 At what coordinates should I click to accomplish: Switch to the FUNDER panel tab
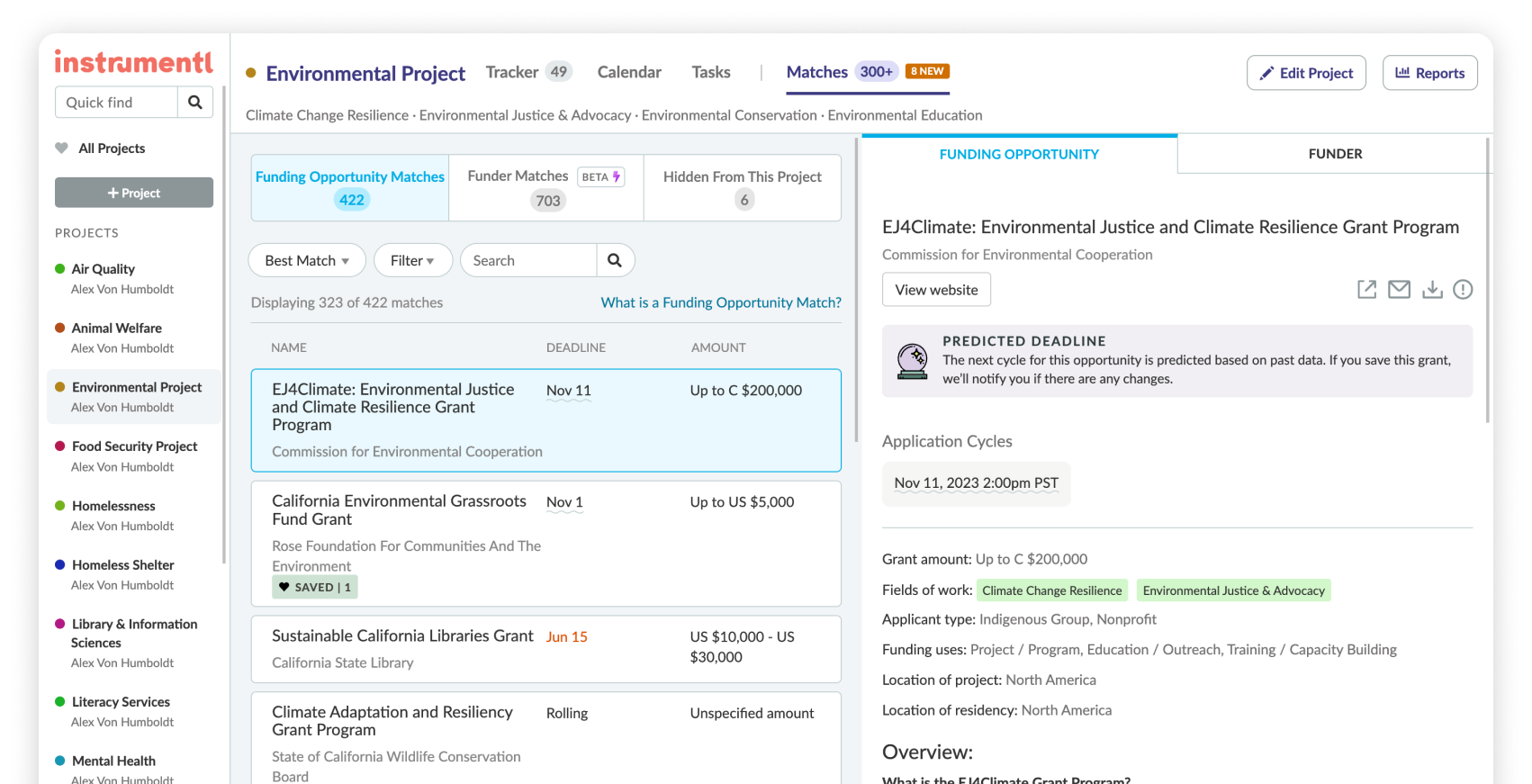click(1335, 154)
